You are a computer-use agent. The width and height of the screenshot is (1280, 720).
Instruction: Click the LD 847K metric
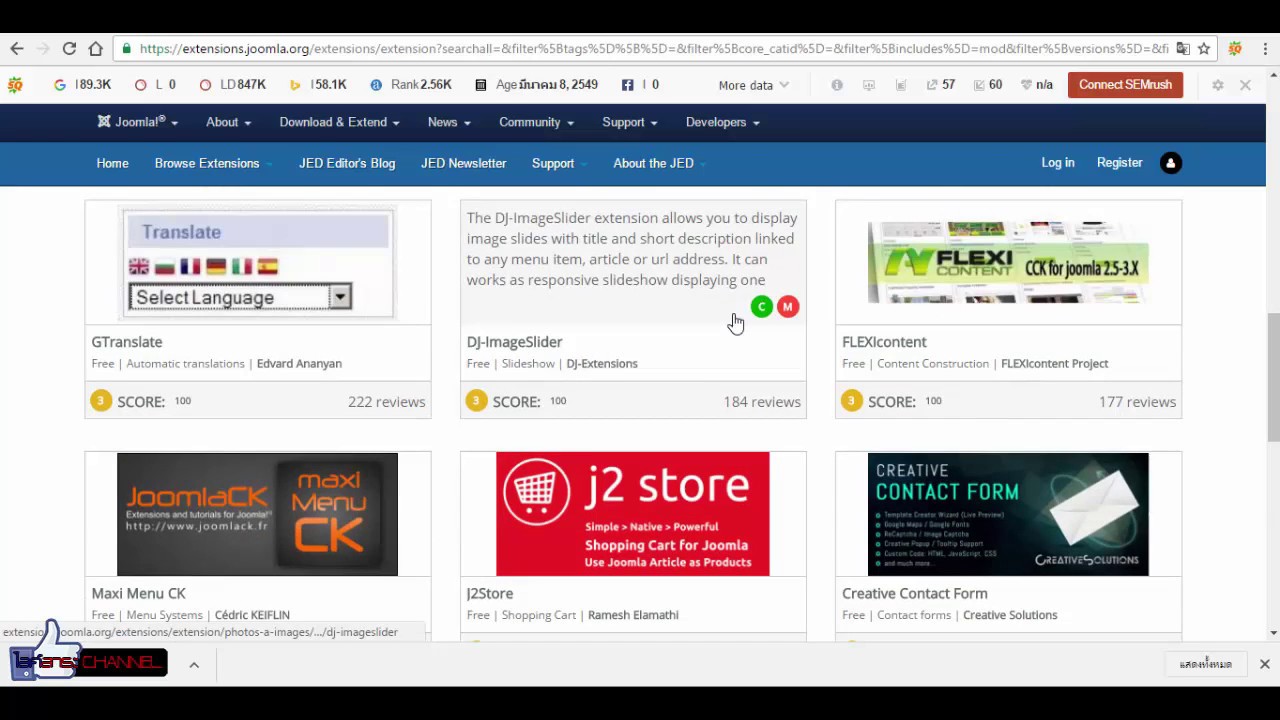pos(232,85)
